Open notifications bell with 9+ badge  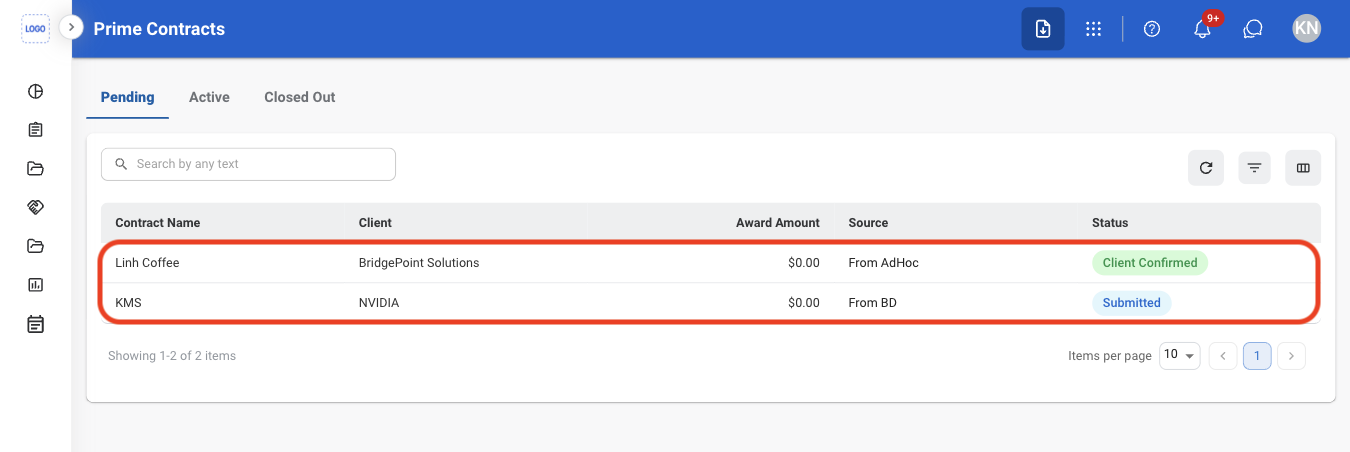1203,29
